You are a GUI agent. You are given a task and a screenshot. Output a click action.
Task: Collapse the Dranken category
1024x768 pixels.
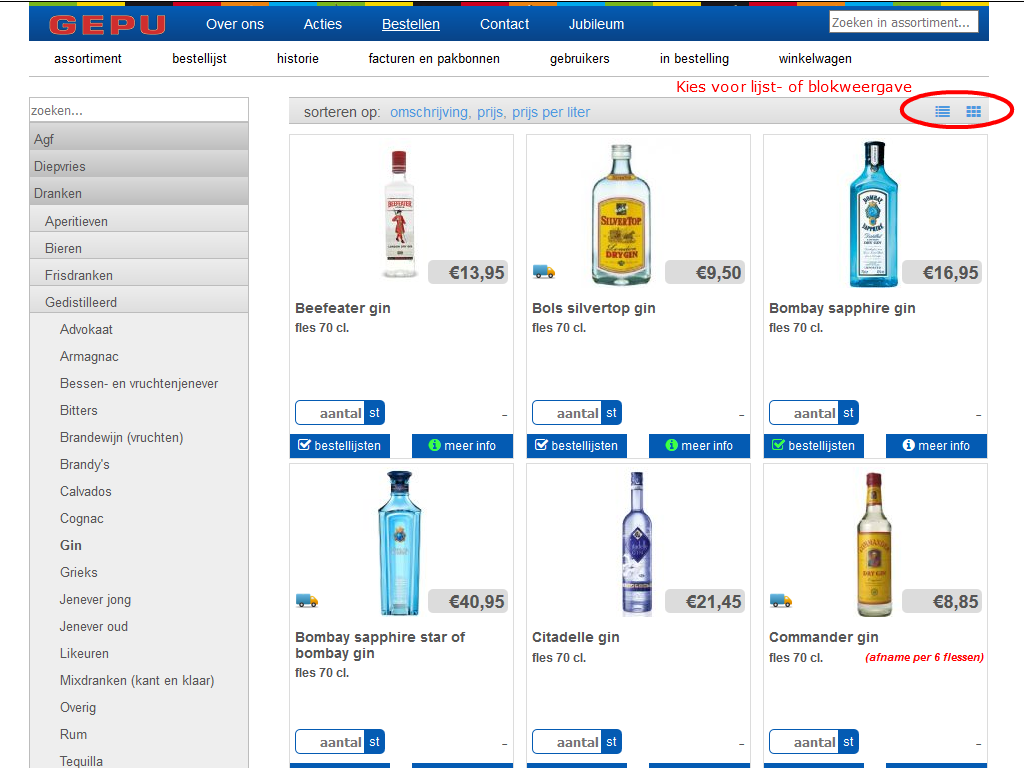pos(139,193)
